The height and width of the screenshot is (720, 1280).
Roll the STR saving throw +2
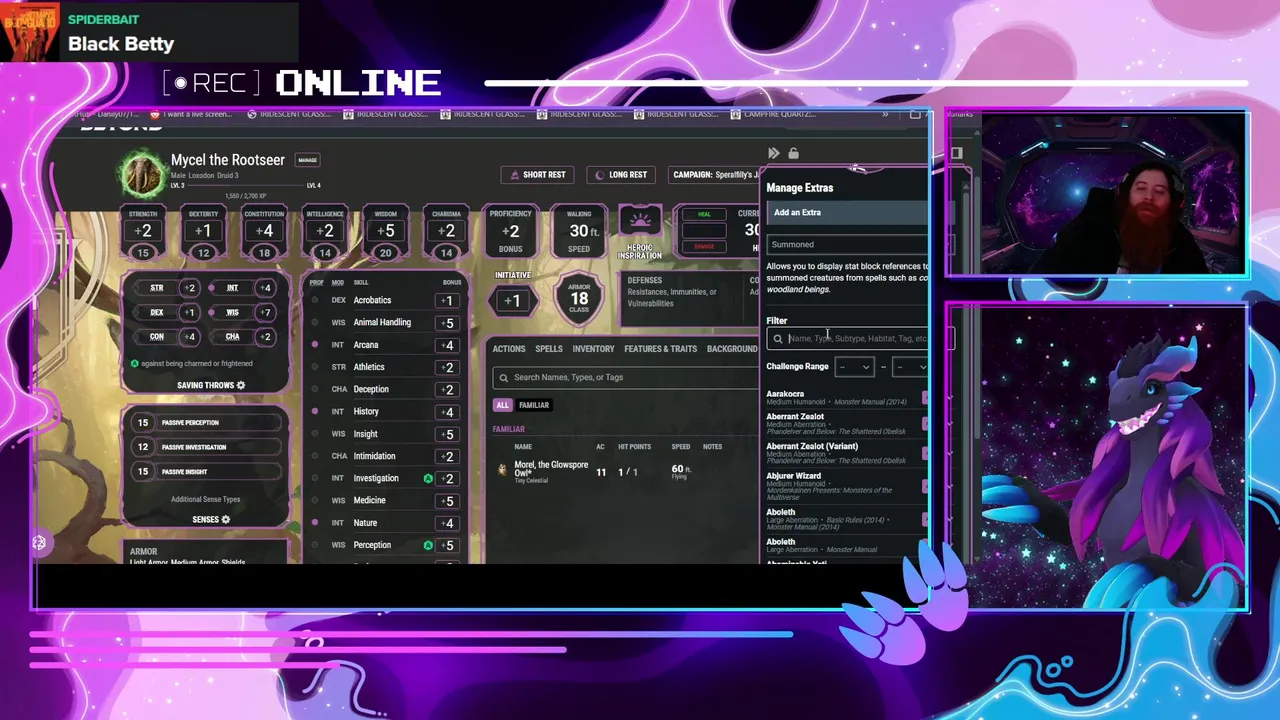click(189, 288)
